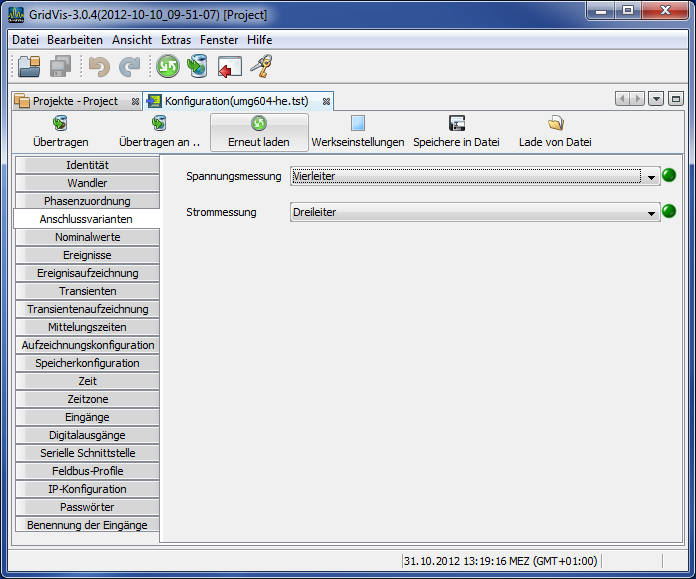The height and width of the screenshot is (579, 696).
Task: Click the scroll tabs right arrow
Action: click(637, 99)
